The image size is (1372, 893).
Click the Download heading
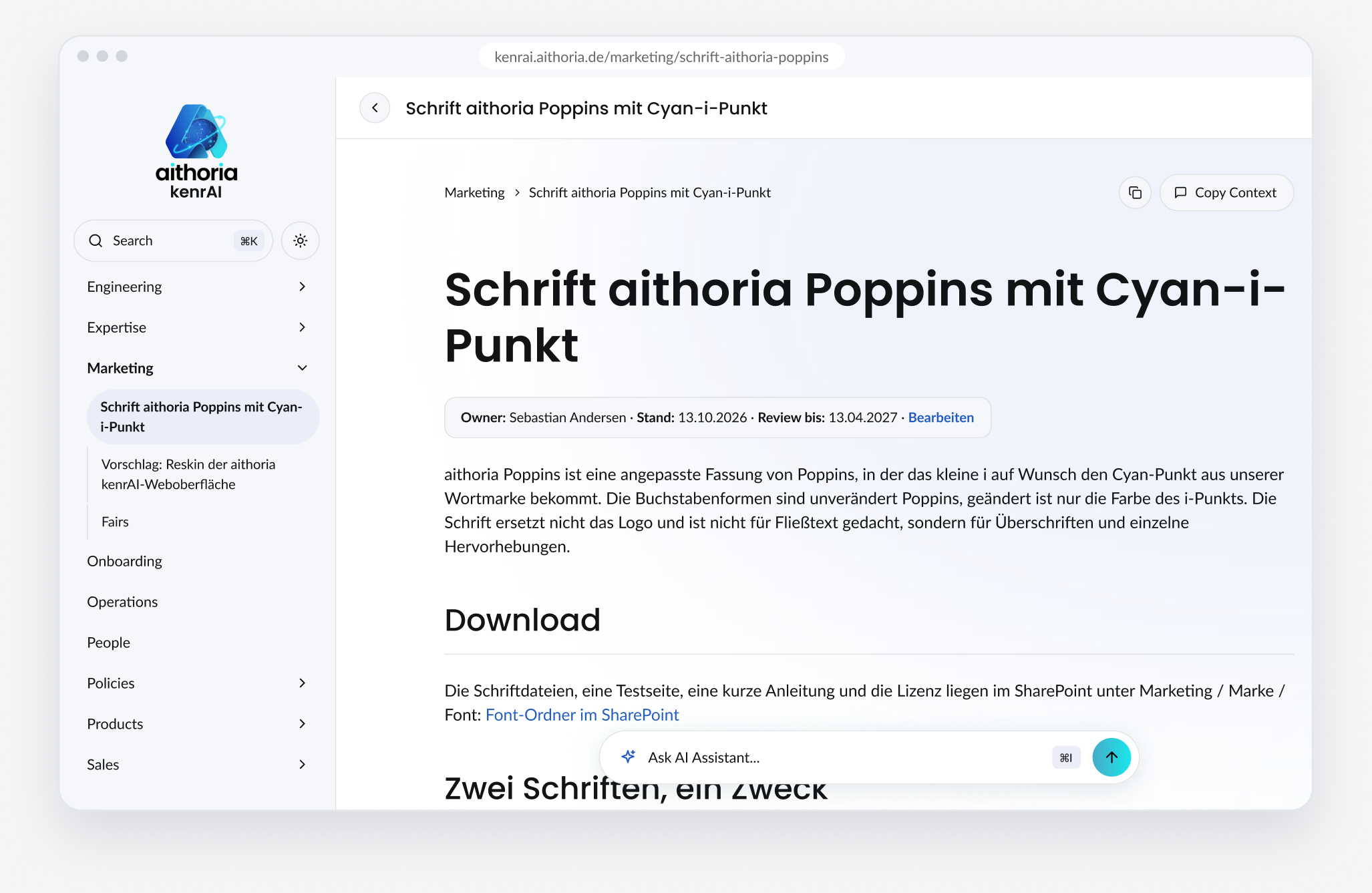click(x=522, y=620)
